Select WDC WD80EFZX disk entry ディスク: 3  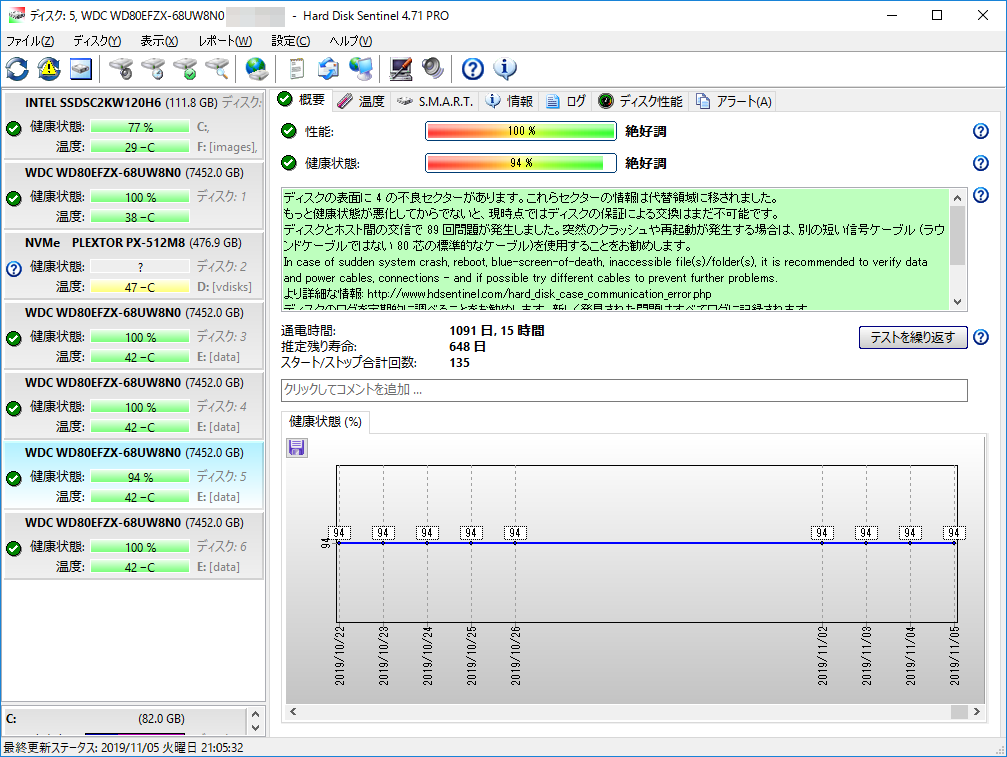coord(134,336)
